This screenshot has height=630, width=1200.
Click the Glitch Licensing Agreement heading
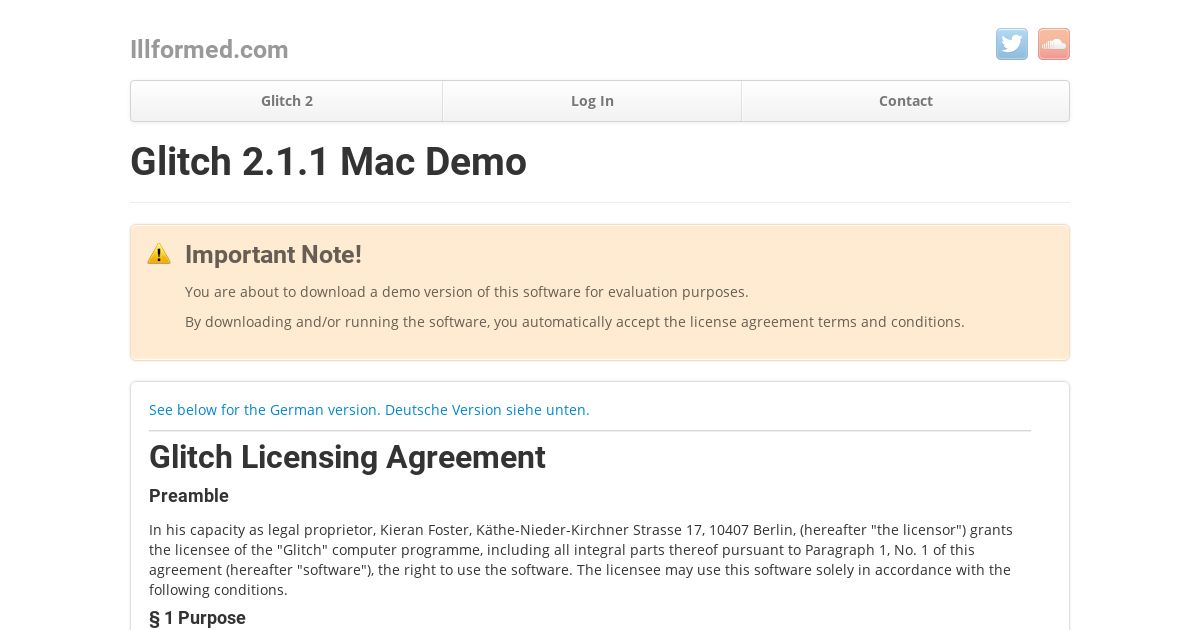347,457
